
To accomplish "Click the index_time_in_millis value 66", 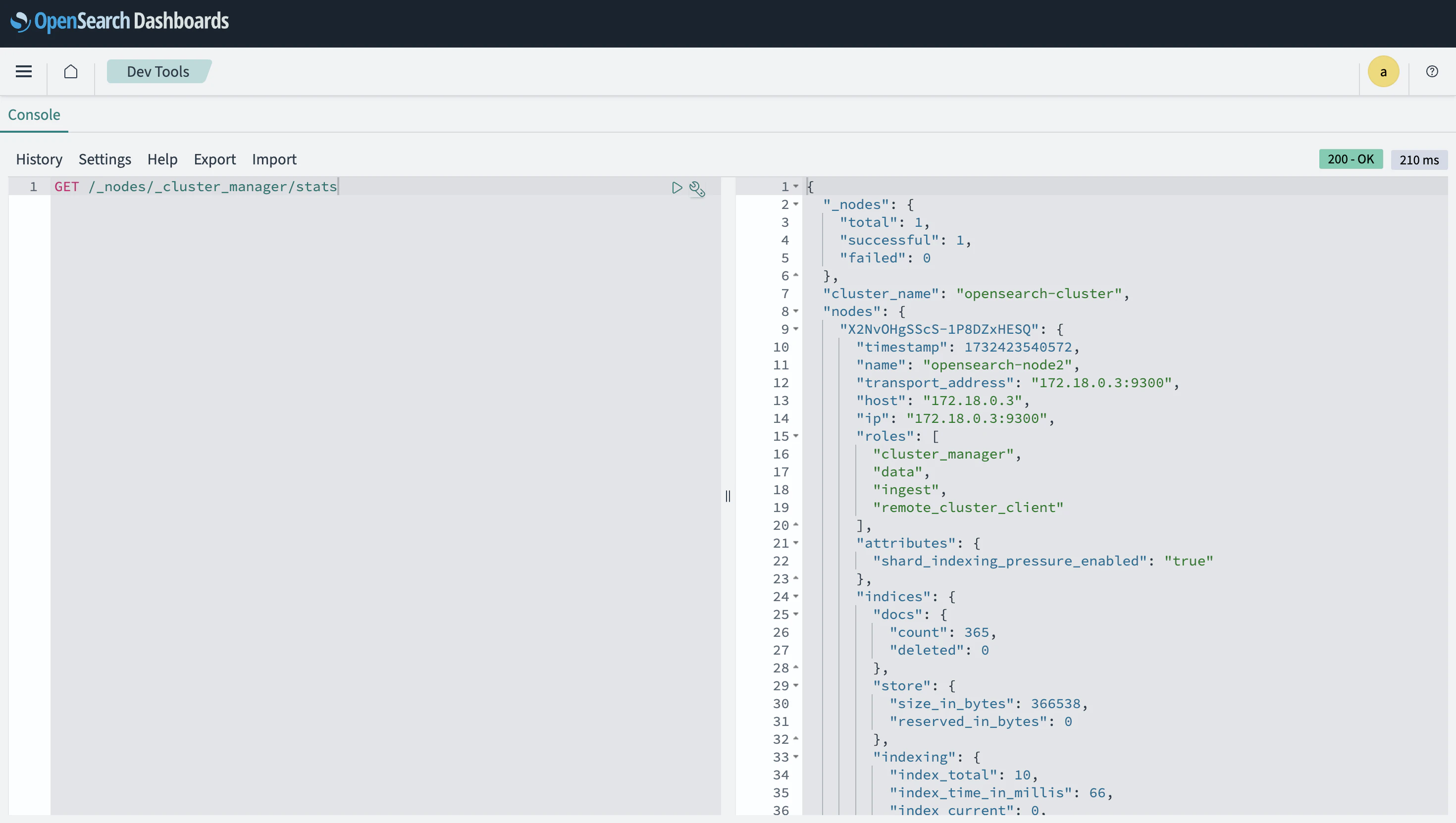I will [x=1097, y=793].
